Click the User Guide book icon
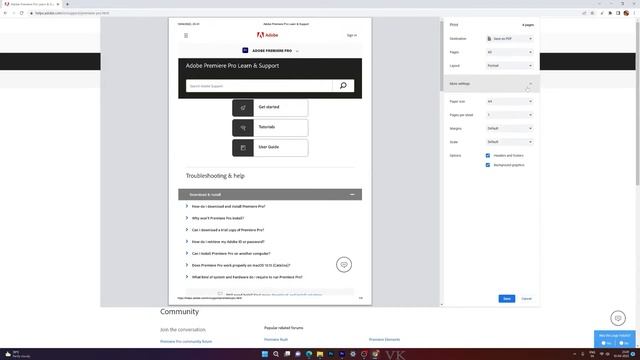The width and height of the screenshot is (640, 360). click(x=243, y=148)
